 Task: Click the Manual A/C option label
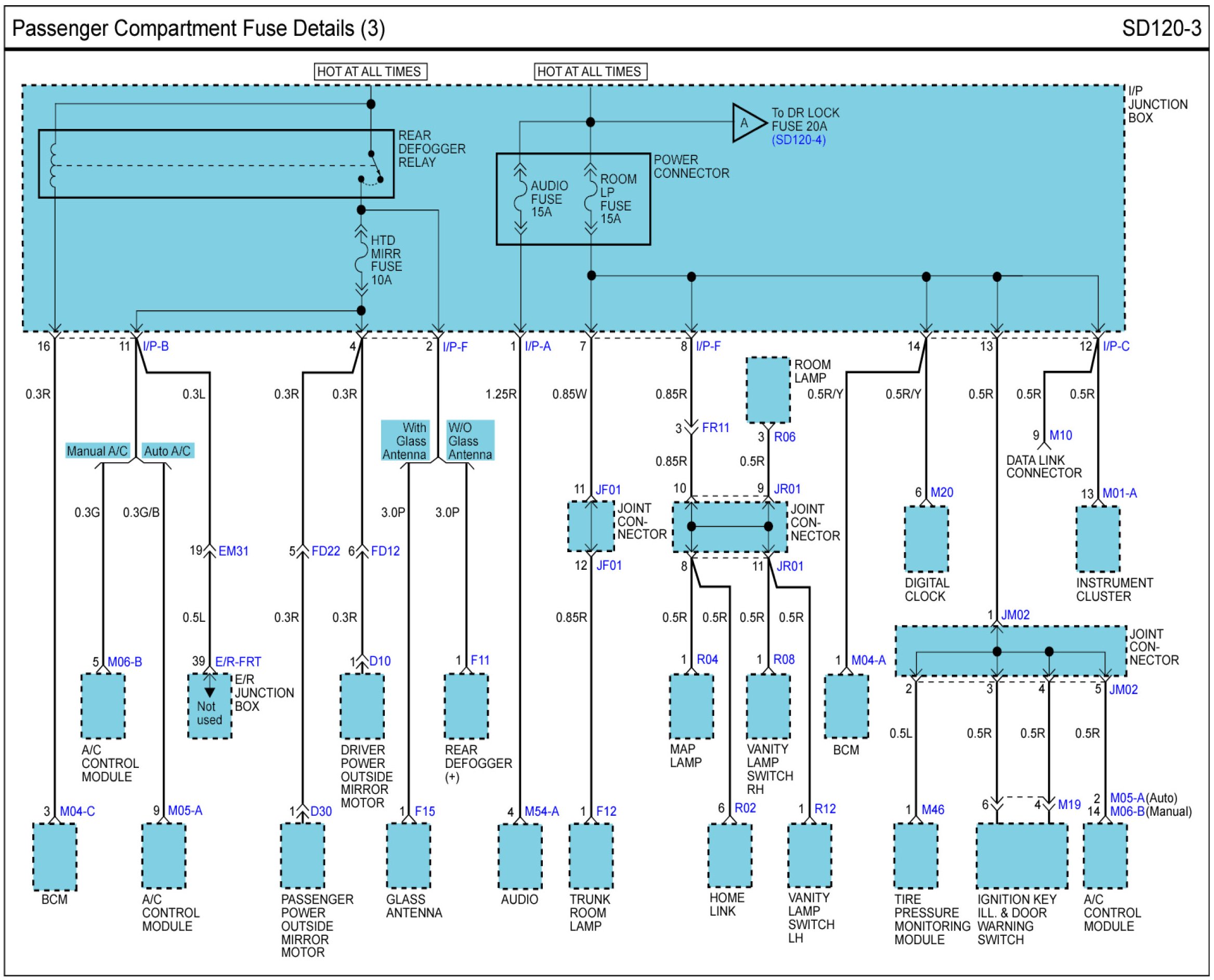[97, 451]
